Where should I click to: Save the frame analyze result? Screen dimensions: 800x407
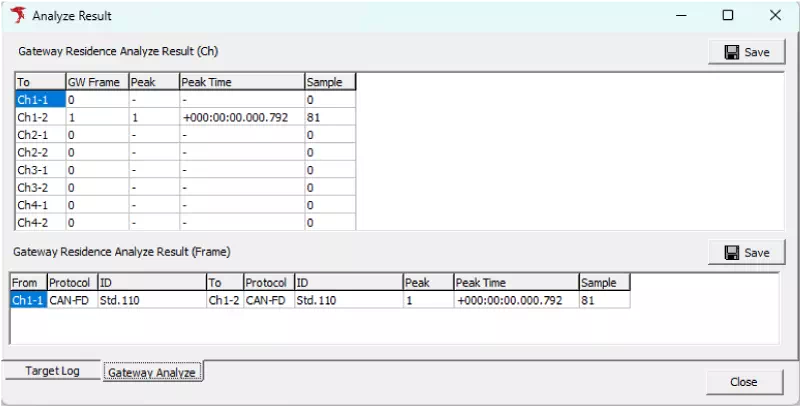pyautogui.click(x=748, y=253)
